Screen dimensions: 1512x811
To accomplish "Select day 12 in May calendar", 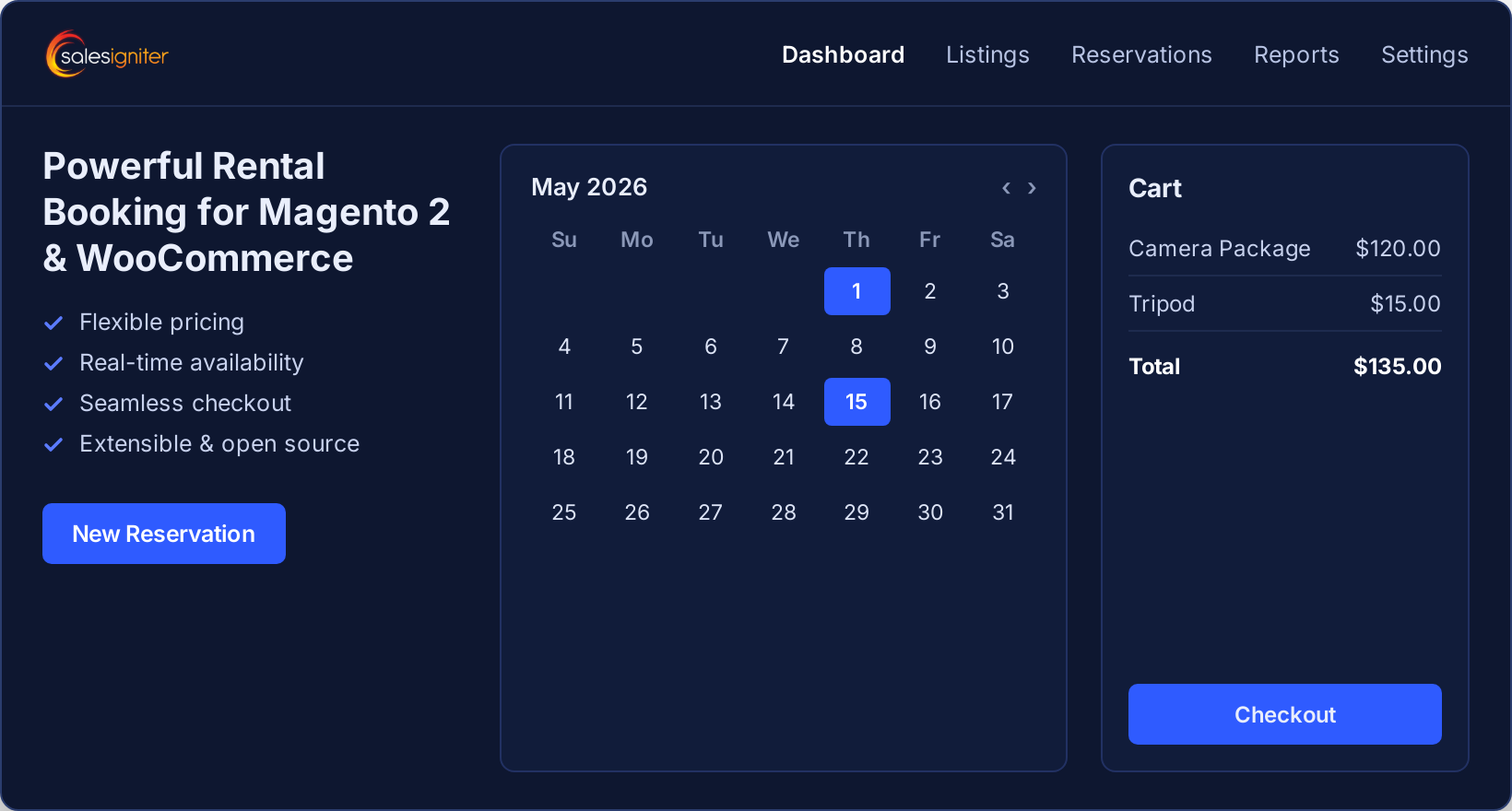I will pos(637,402).
